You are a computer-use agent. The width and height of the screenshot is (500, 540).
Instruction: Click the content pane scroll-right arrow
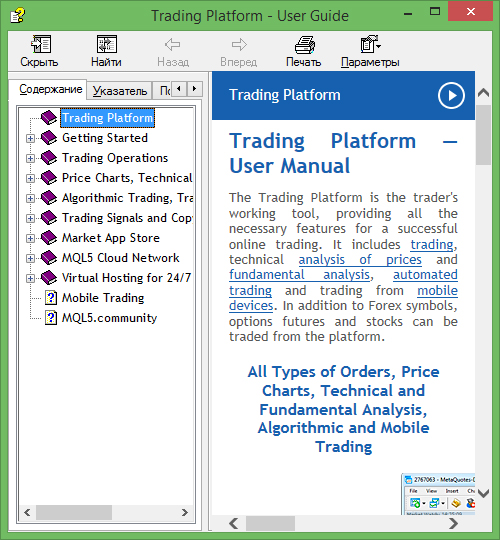pos(454,523)
